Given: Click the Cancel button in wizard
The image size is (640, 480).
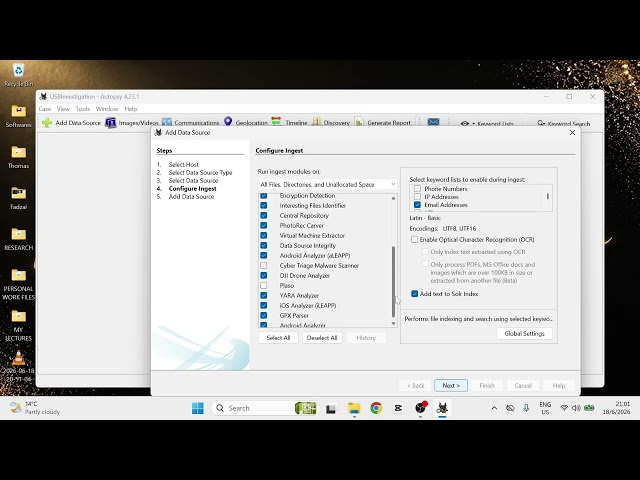Looking at the screenshot, I should [x=523, y=385].
